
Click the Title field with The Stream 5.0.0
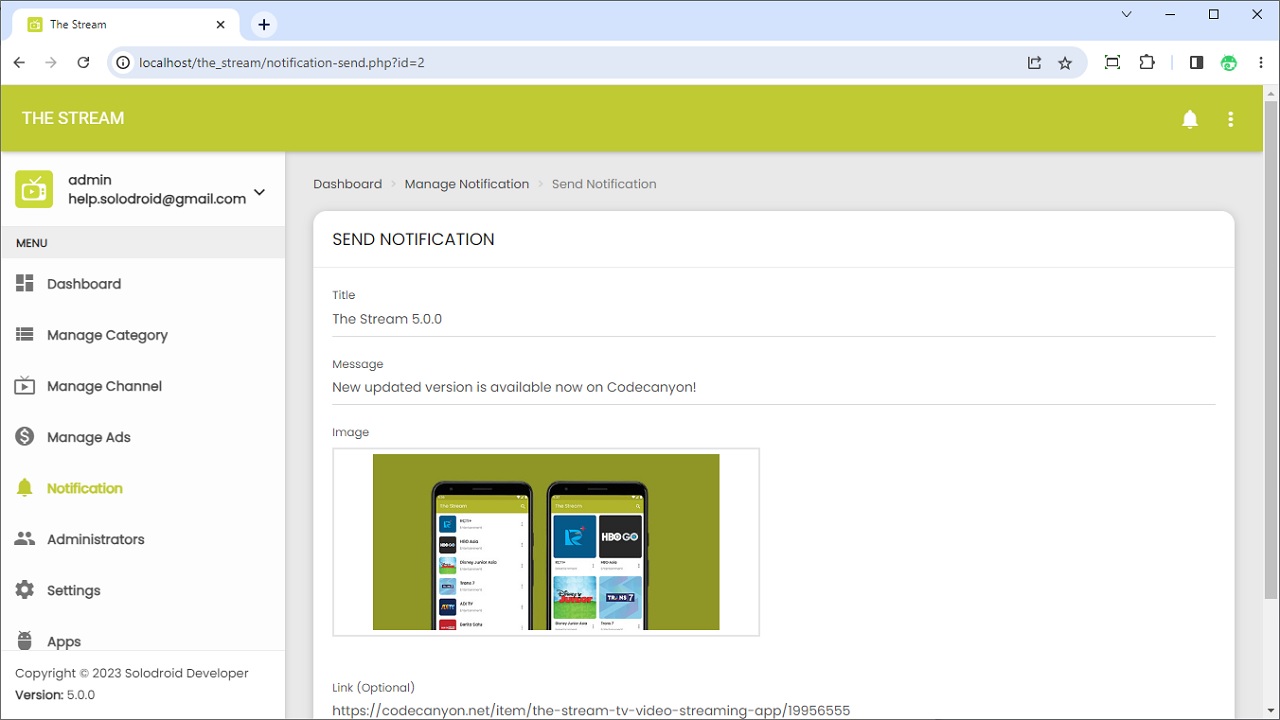point(774,319)
